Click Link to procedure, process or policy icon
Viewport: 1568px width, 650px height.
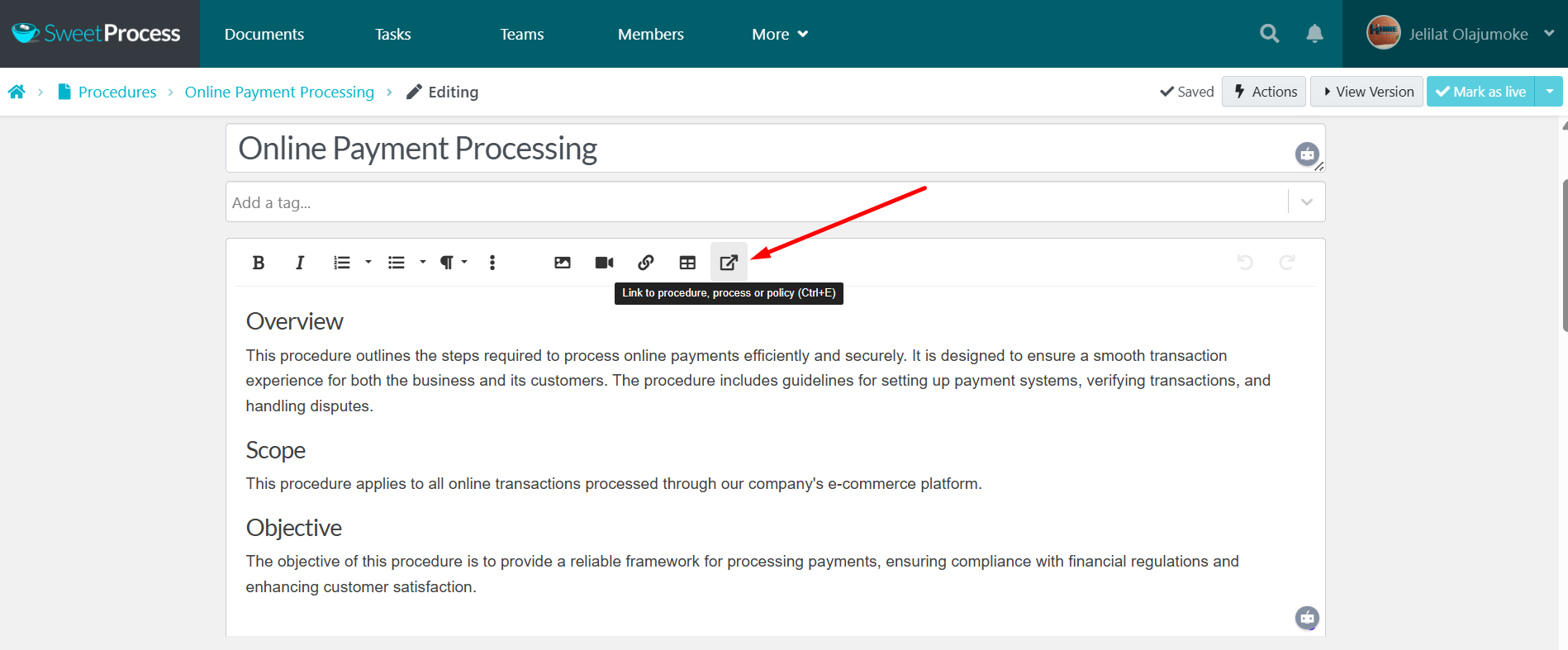click(729, 263)
